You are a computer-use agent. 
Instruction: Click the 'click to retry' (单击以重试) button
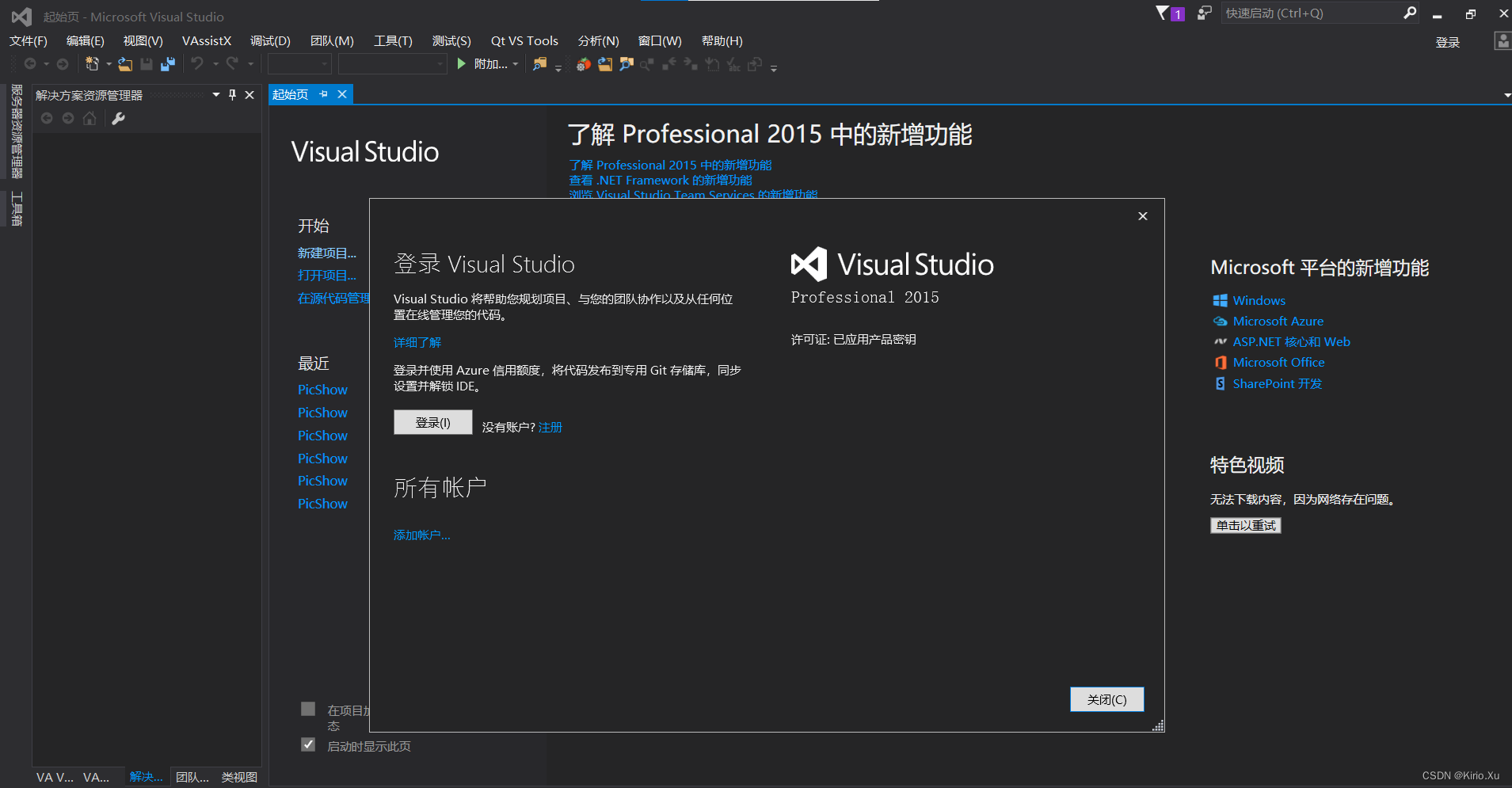coord(1246,525)
